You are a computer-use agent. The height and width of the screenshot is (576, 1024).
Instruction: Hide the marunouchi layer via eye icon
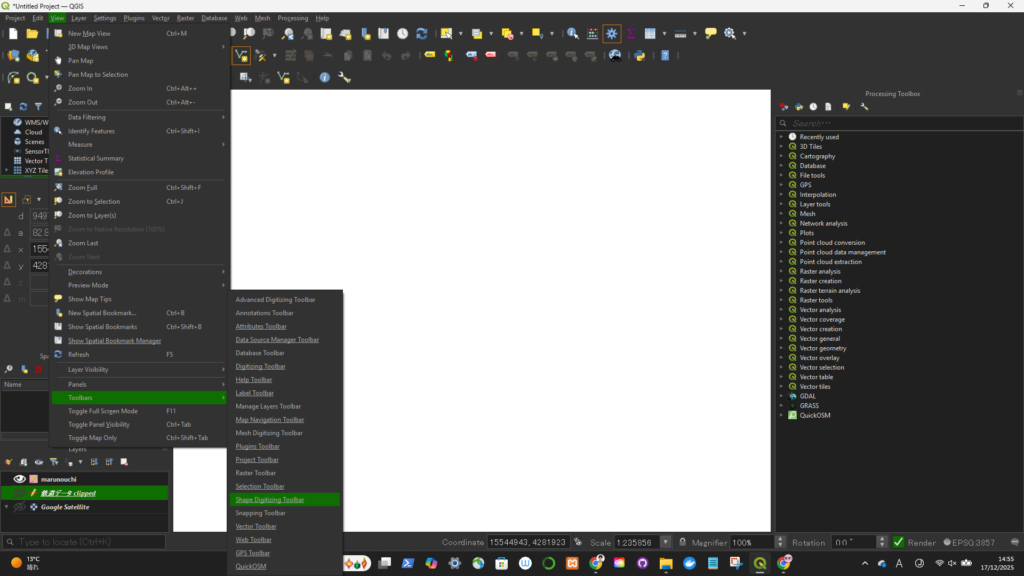tap(19, 479)
